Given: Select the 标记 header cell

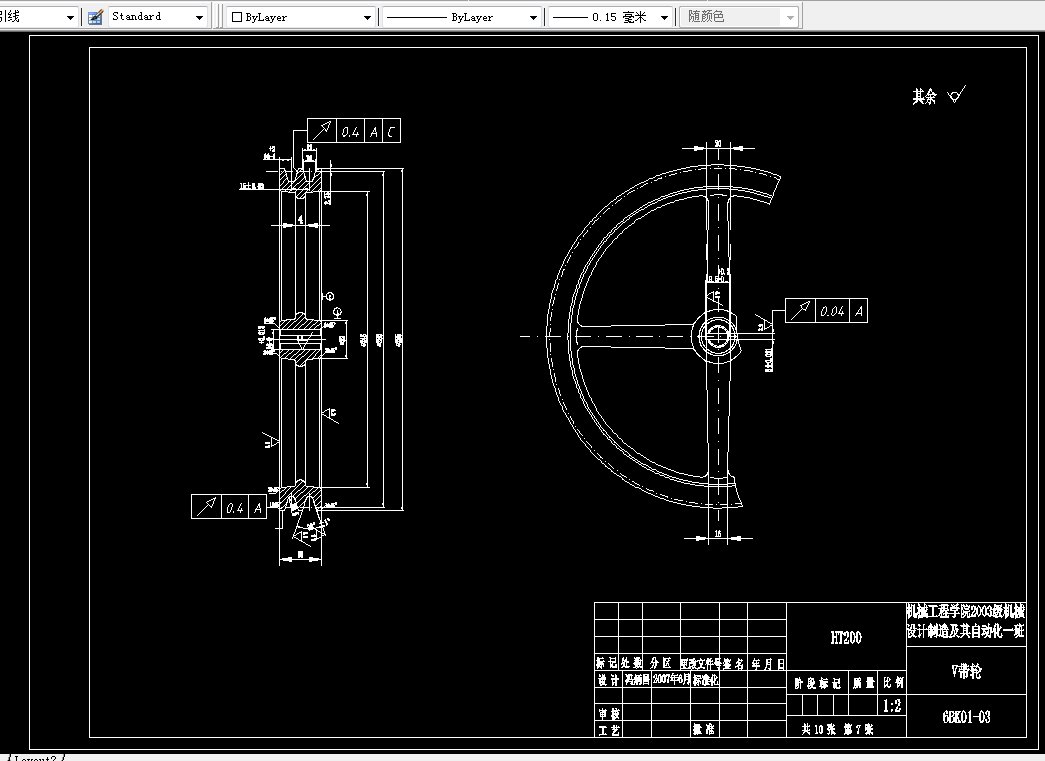Looking at the screenshot, I should [606, 663].
